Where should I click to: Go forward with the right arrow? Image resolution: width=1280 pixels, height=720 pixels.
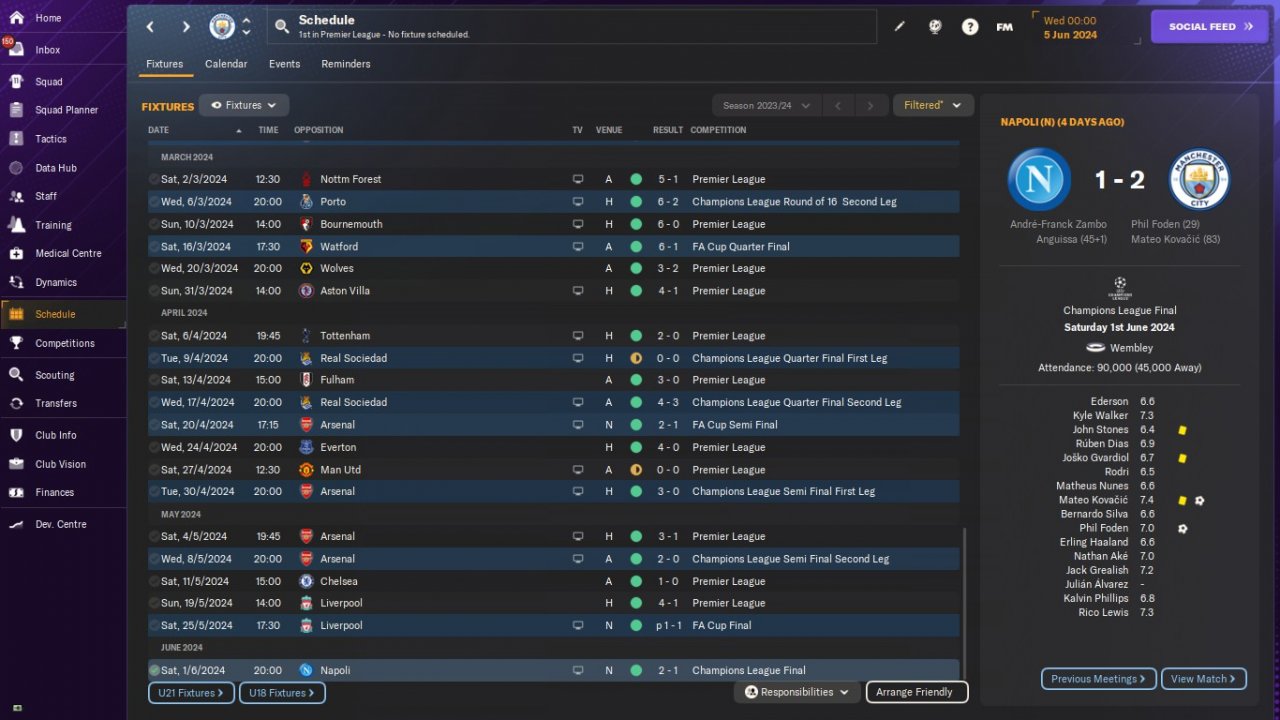click(x=186, y=27)
